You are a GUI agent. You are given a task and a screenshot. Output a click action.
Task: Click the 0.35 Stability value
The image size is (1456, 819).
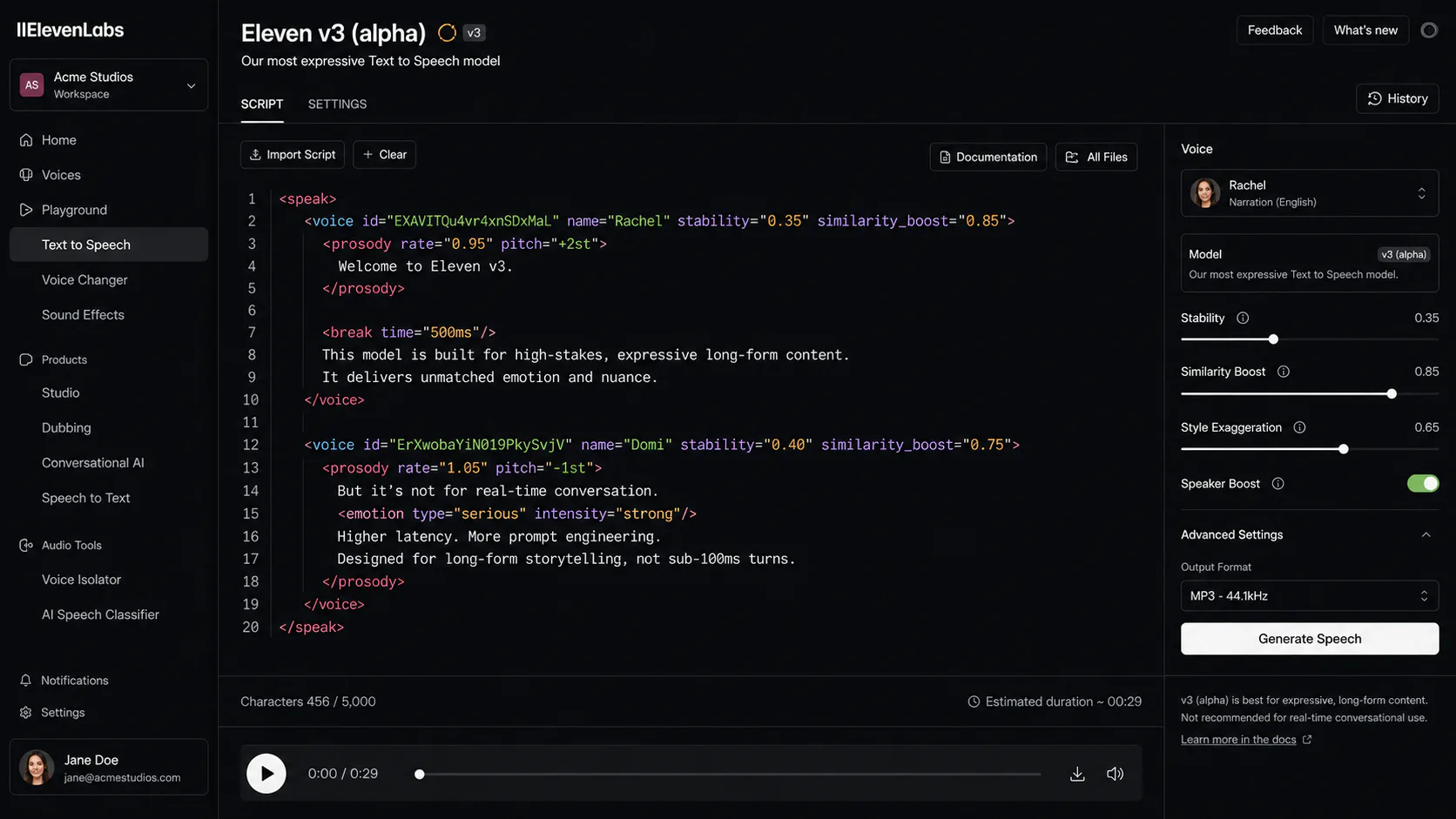tap(1426, 318)
